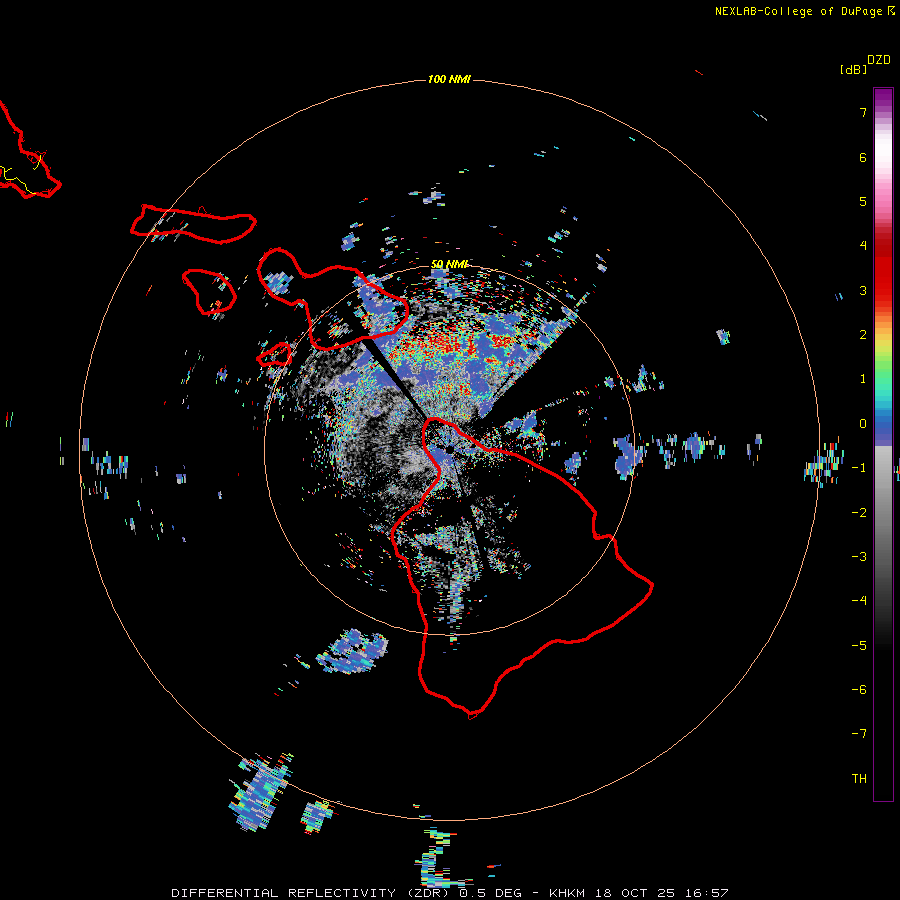Click the 3 value on color scale
The height and width of the screenshot is (900, 900).
coord(863,290)
